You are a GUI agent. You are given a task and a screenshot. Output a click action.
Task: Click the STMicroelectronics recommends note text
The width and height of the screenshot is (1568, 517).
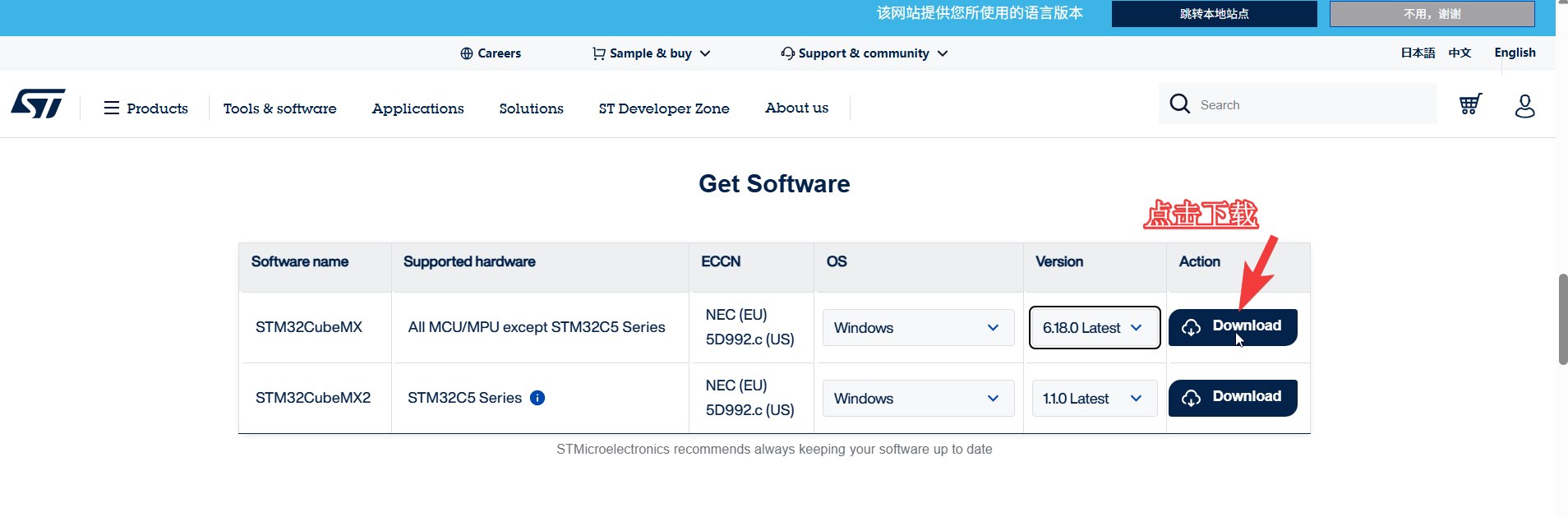[774, 449]
